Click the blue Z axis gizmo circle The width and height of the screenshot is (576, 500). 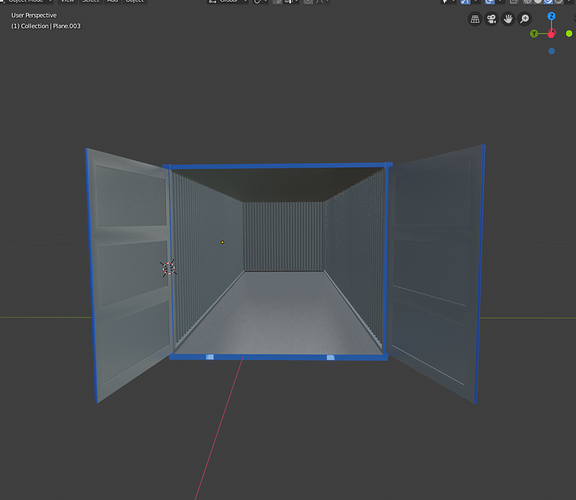pyautogui.click(x=551, y=16)
